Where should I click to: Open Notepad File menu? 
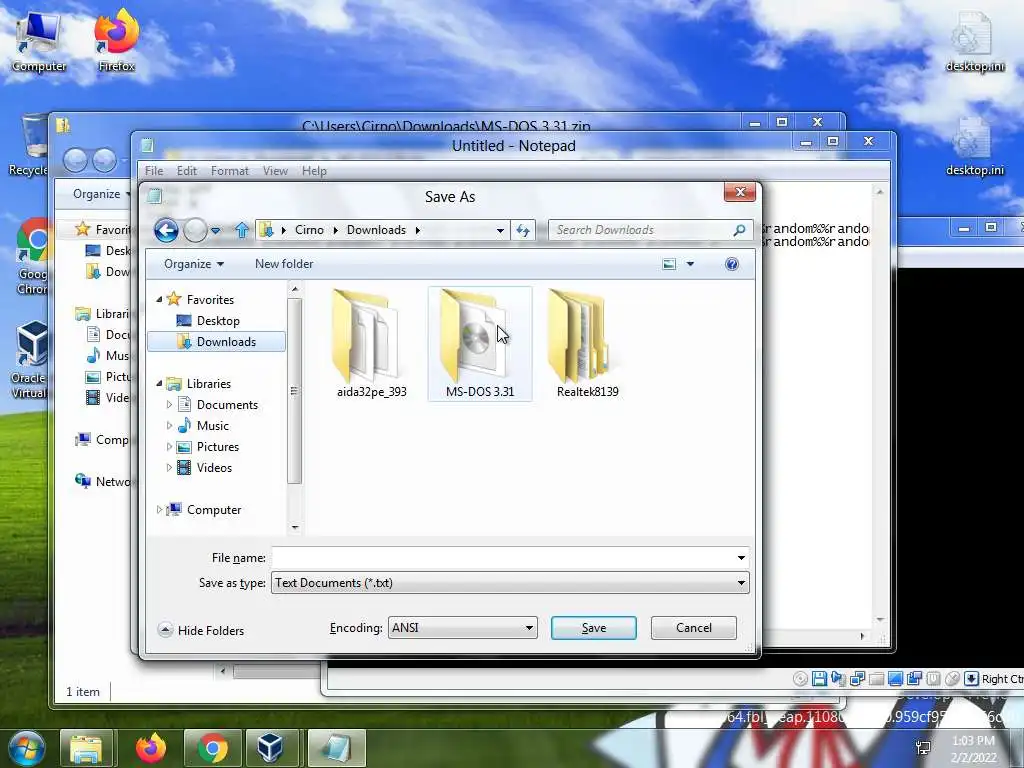click(154, 171)
